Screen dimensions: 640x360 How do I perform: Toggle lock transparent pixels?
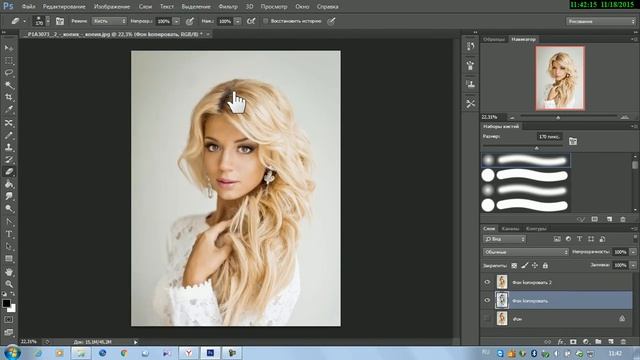pyautogui.click(x=514, y=265)
